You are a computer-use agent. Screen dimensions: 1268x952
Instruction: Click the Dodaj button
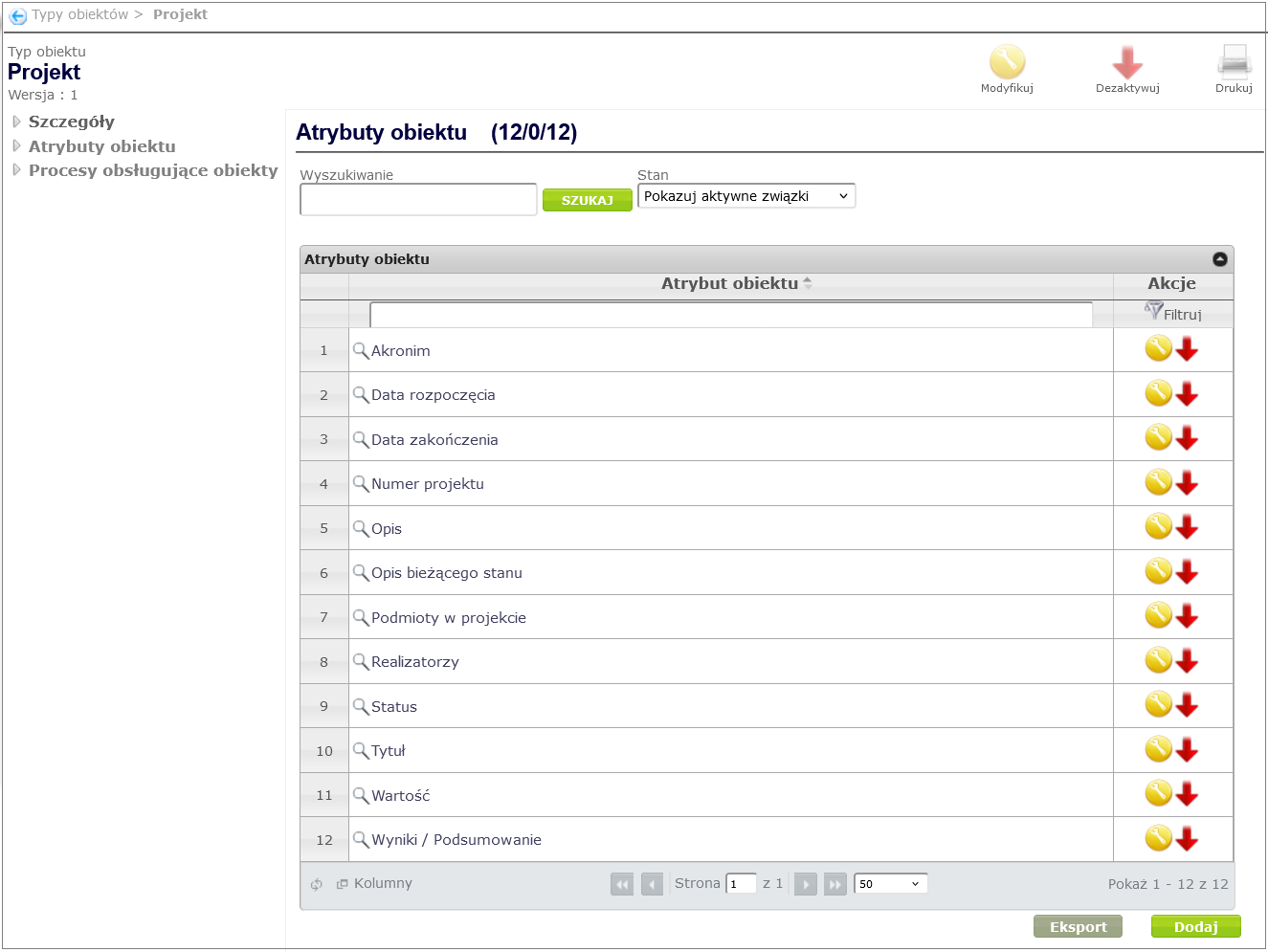(x=1195, y=926)
